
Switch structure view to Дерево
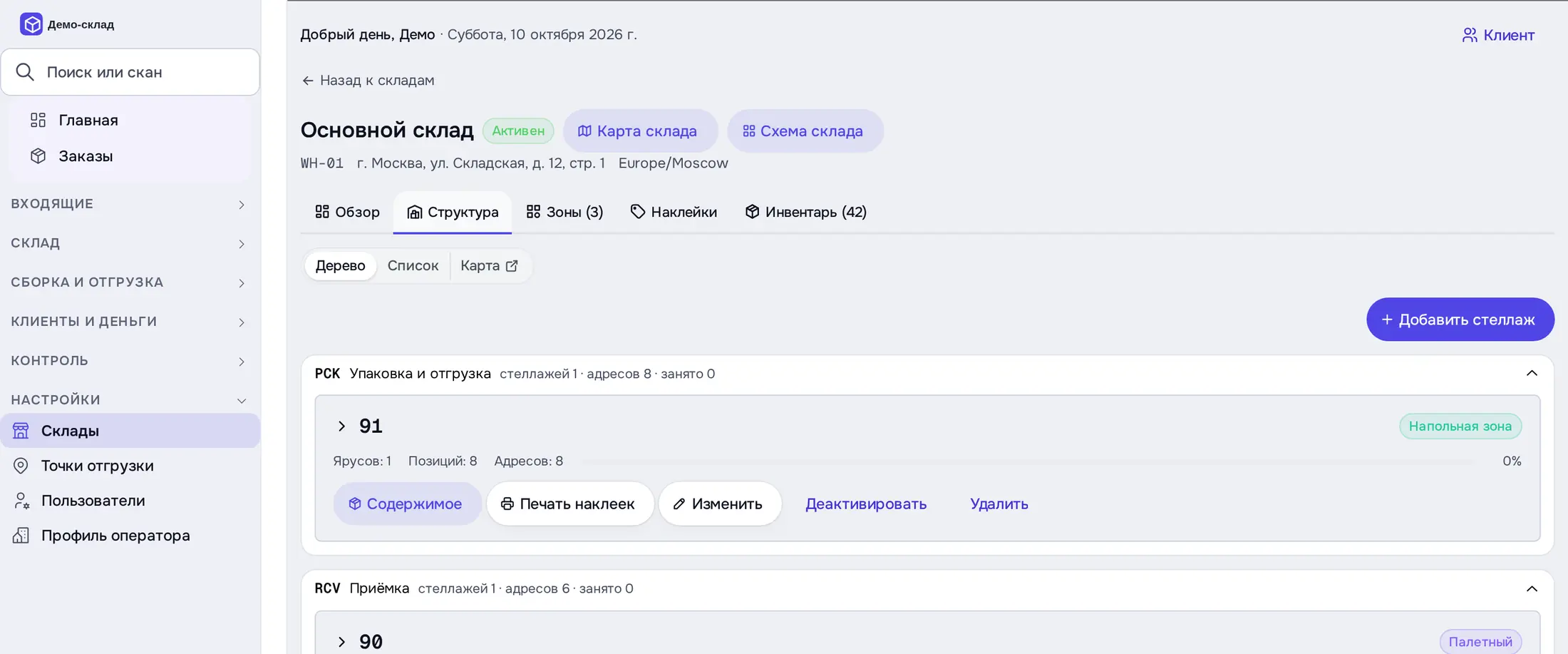341,265
